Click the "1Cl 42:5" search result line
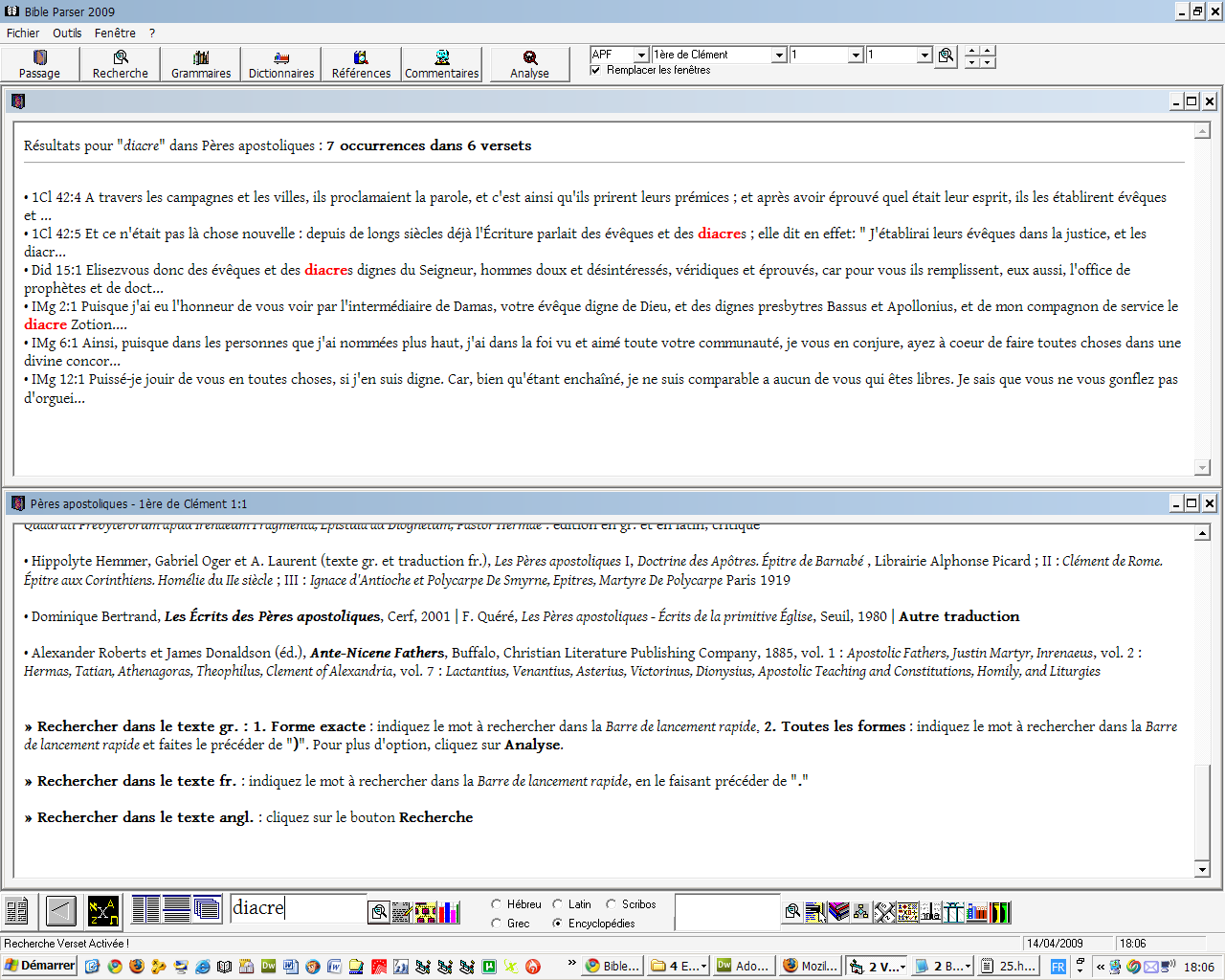 tap(585, 242)
